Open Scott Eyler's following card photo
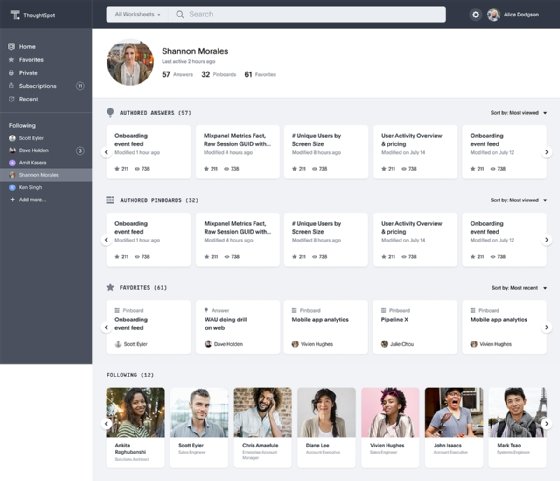 199,412
